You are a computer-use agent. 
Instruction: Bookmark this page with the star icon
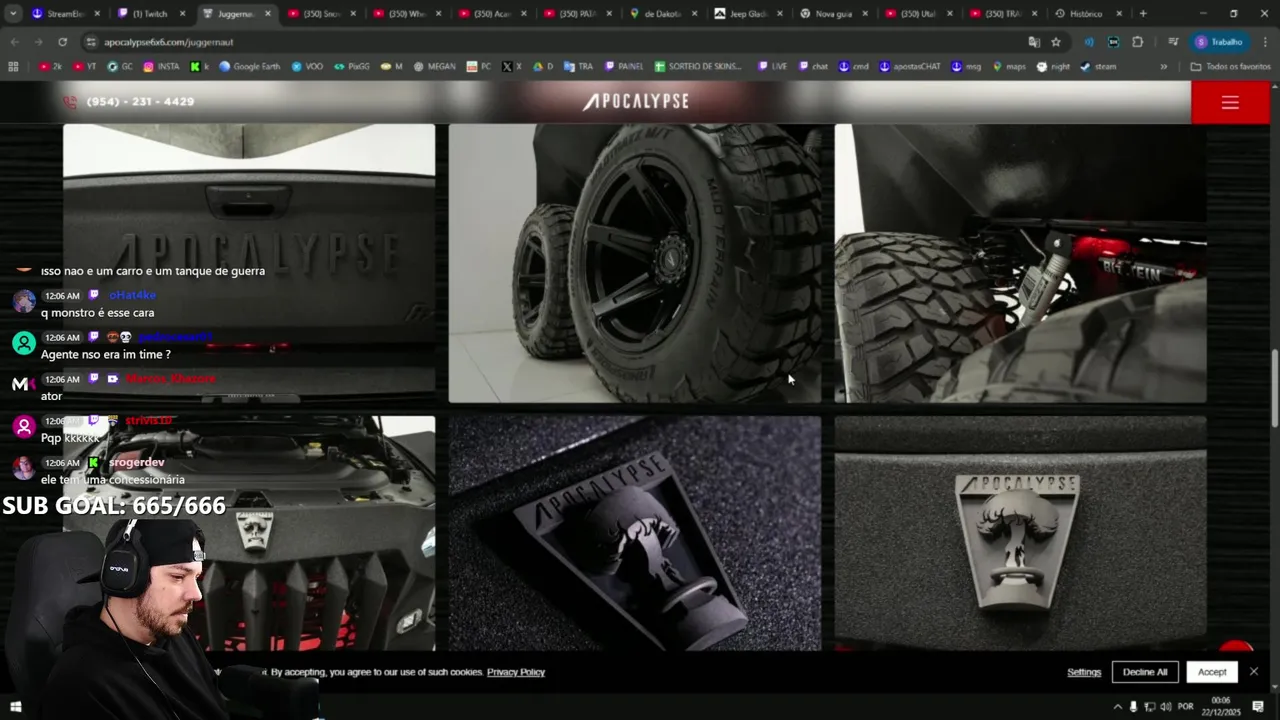tap(1056, 42)
